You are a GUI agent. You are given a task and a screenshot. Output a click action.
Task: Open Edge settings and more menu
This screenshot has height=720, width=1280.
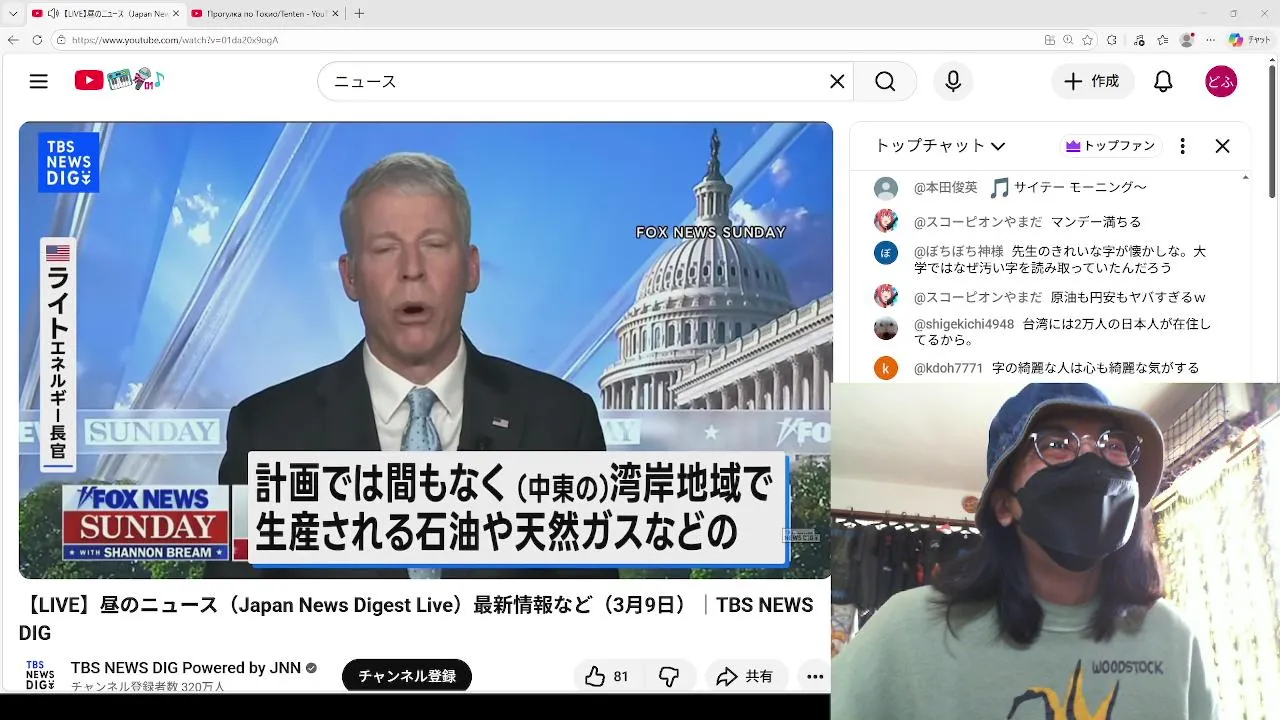pyautogui.click(x=1211, y=40)
